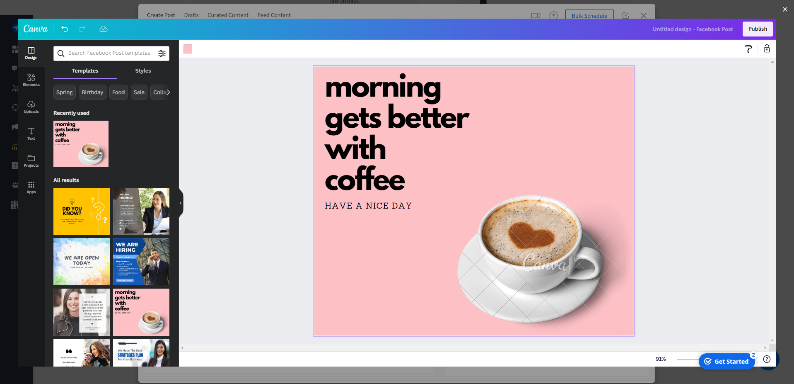This screenshot has height=384, width=794.
Task: Open the Projects folder panel
Action: (x=31, y=161)
